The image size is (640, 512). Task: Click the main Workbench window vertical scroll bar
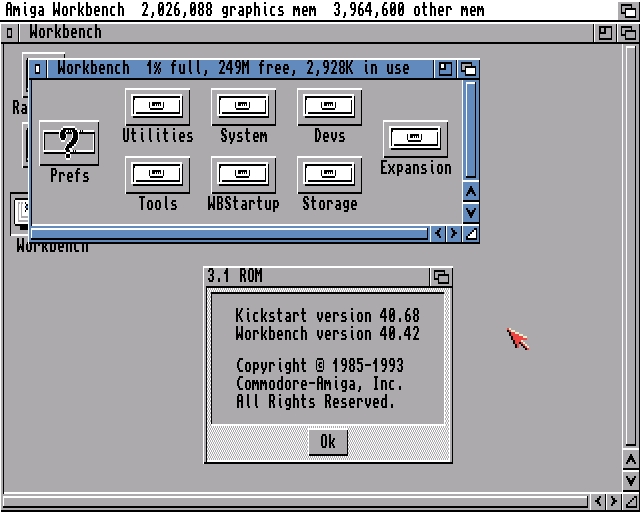pyautogui.click(x=631, y=246)
